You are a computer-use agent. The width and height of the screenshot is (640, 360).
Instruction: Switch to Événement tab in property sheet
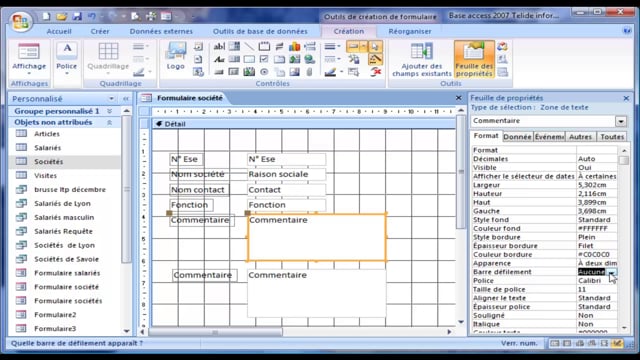click(549, 137)
